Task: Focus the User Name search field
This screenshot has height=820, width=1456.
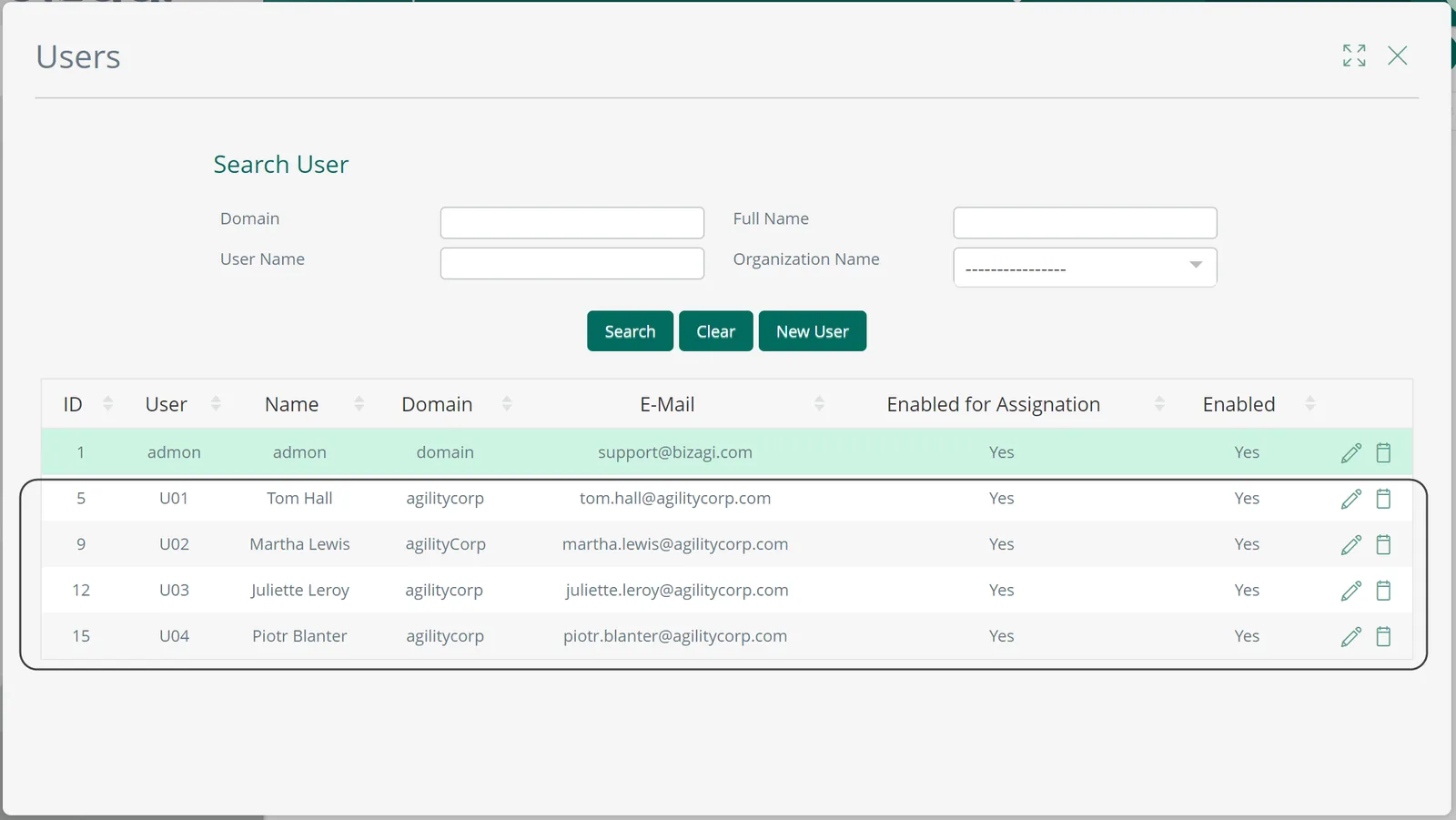Action: point(572,264)
